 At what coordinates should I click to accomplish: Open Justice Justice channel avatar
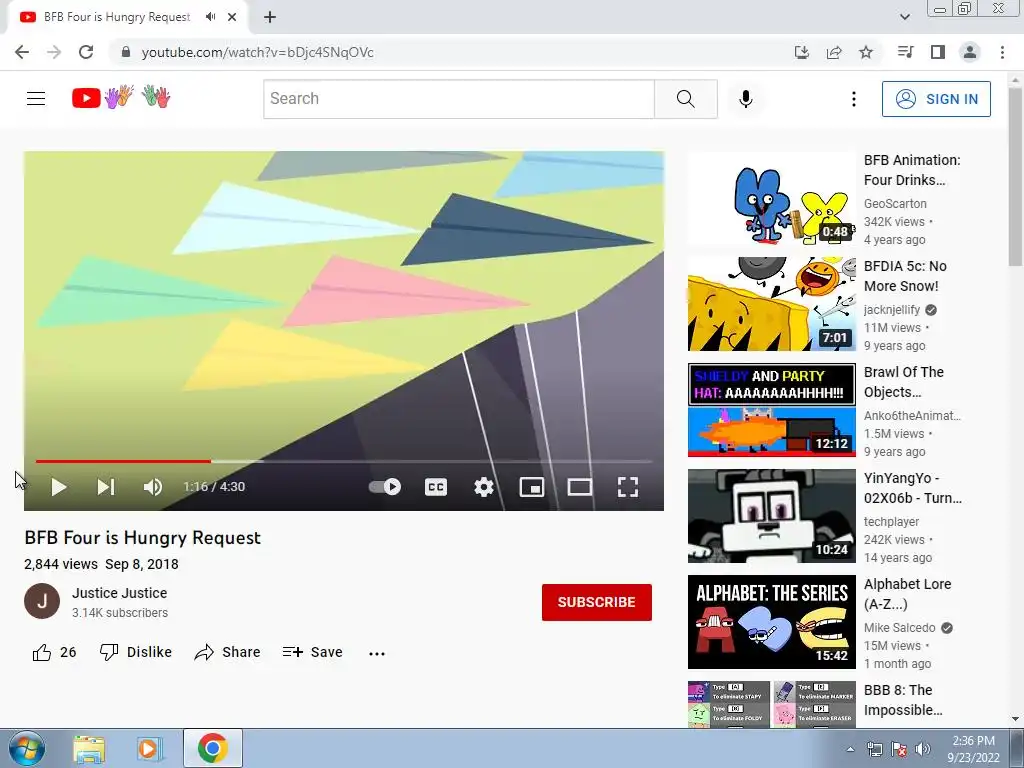coord(42,601)
